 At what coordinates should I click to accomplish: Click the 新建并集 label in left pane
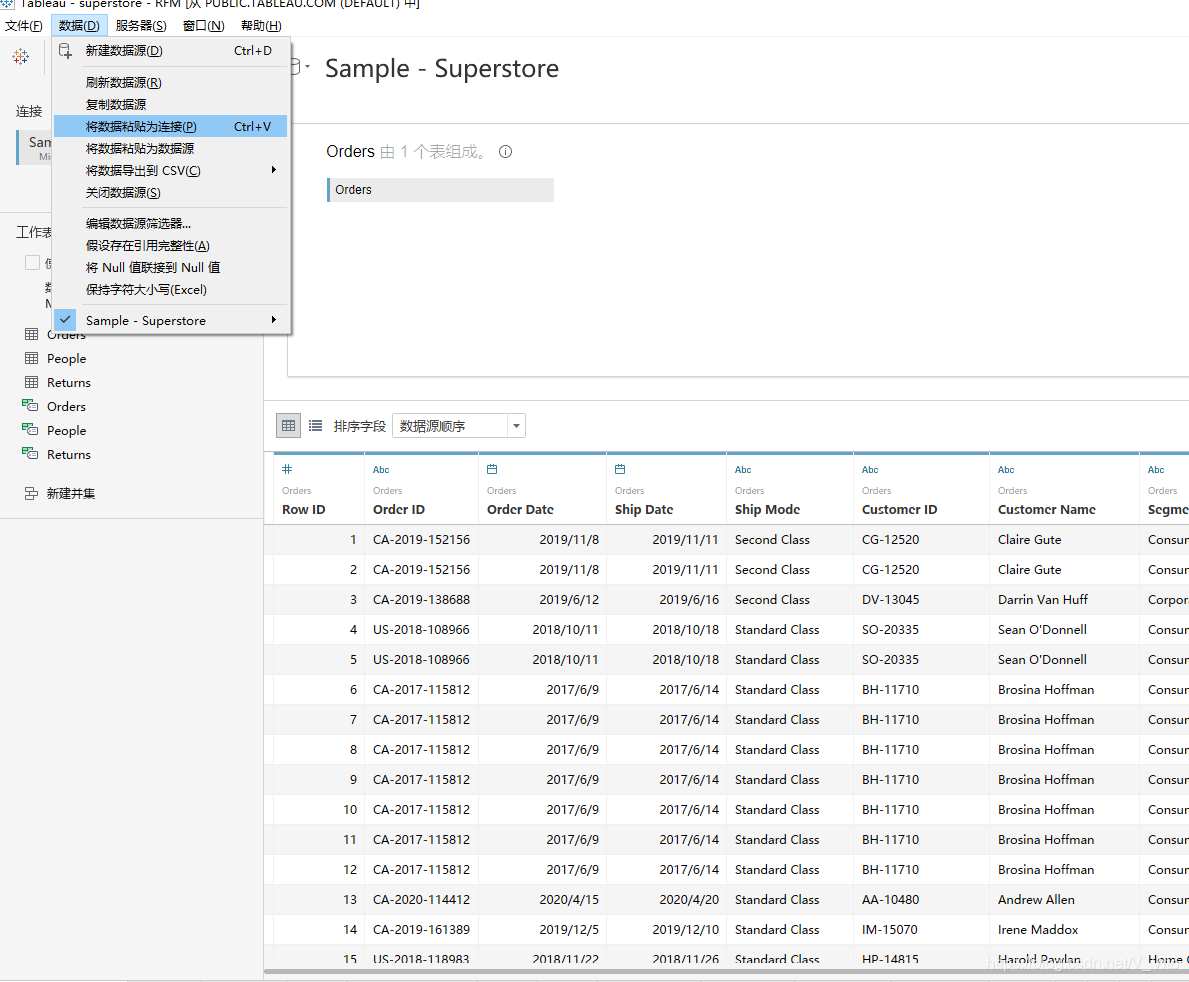click(71, 494)
